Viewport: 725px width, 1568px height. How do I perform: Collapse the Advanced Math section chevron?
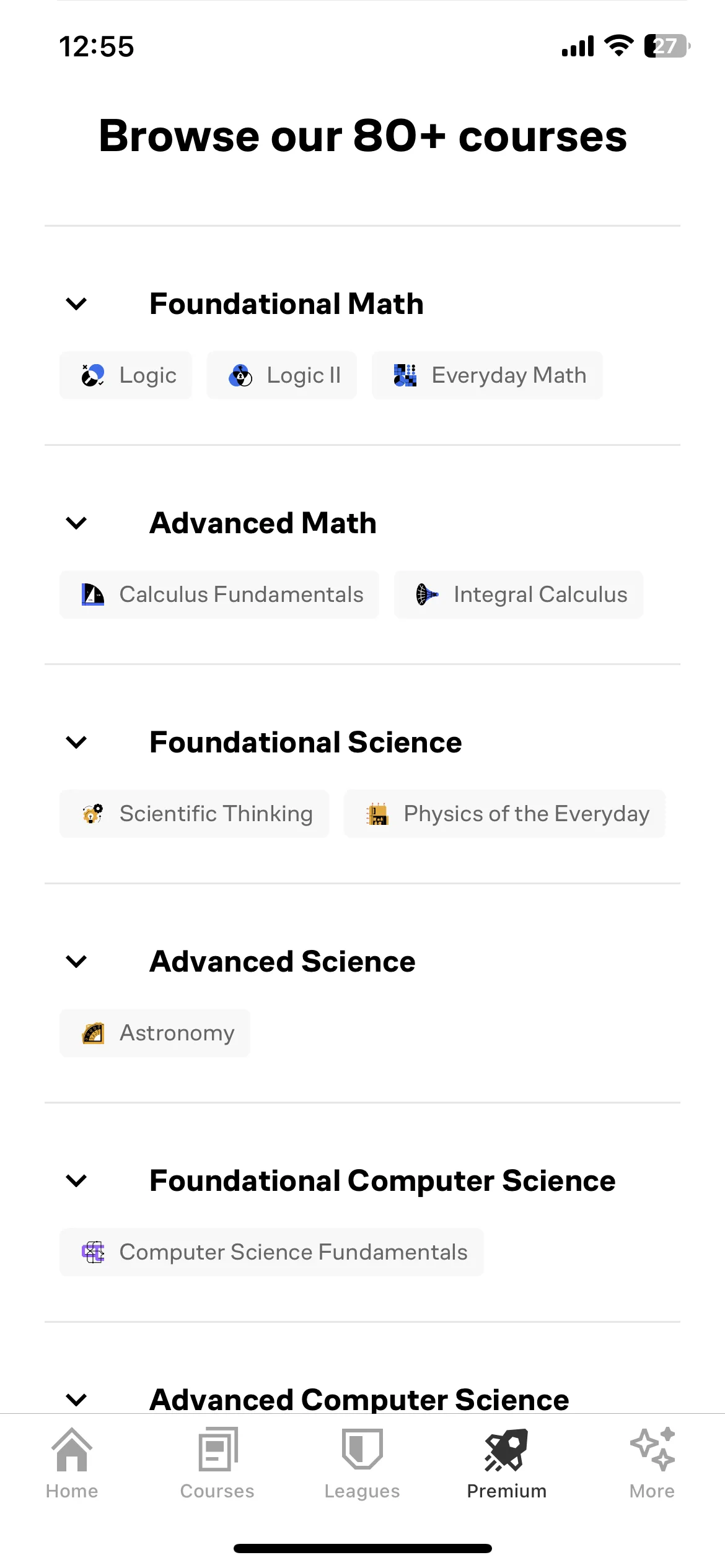point(76,523)
